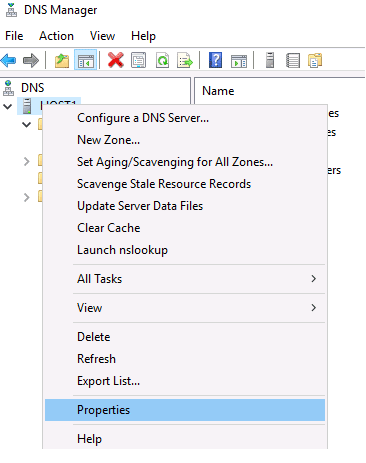This screenshot has width=366, height=463.
Task: Click the New Server toolbar icon
Action: pyautogui.click(x=270, y=60)
